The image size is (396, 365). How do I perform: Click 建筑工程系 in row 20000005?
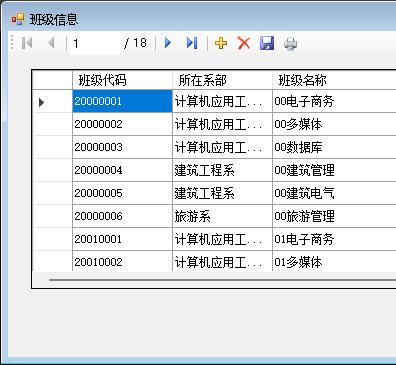pyautogui.click(x=222, y=193)
